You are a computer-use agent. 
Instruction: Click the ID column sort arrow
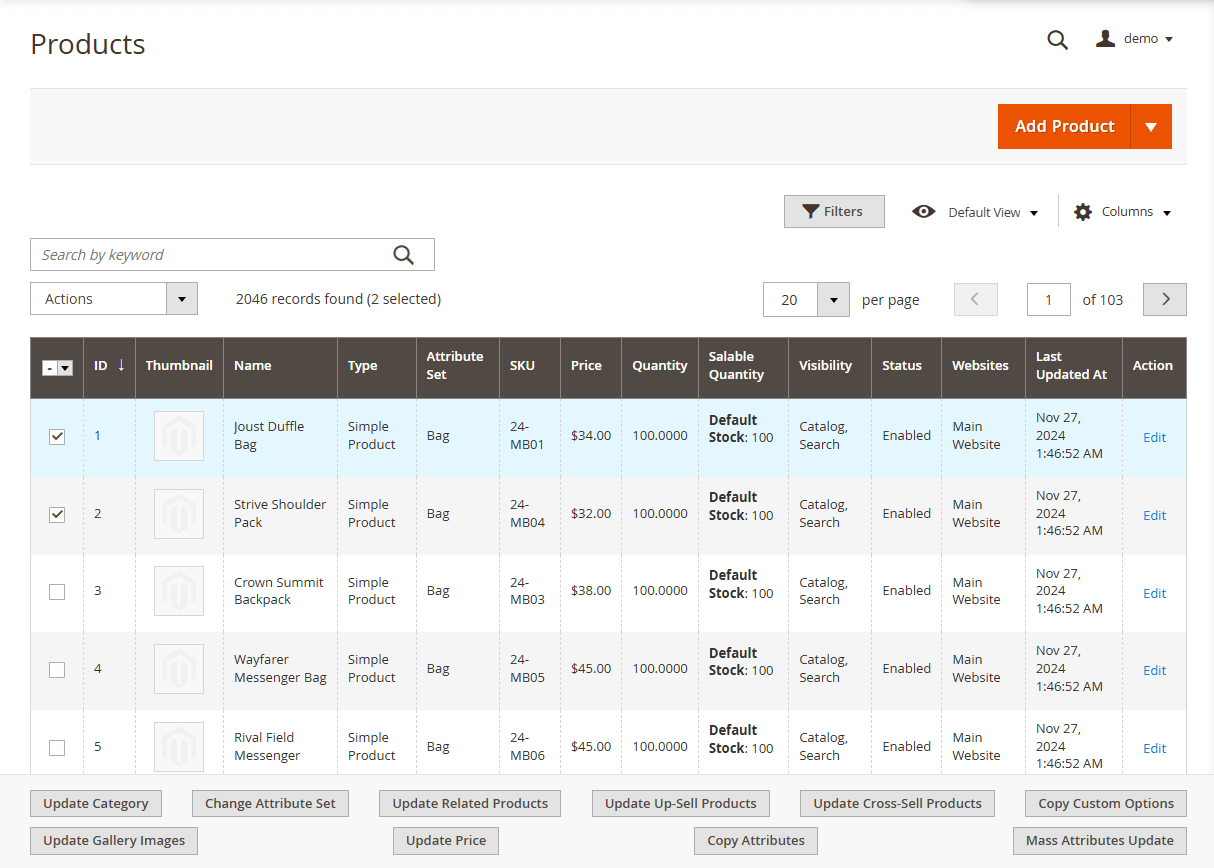pos(121,365)
